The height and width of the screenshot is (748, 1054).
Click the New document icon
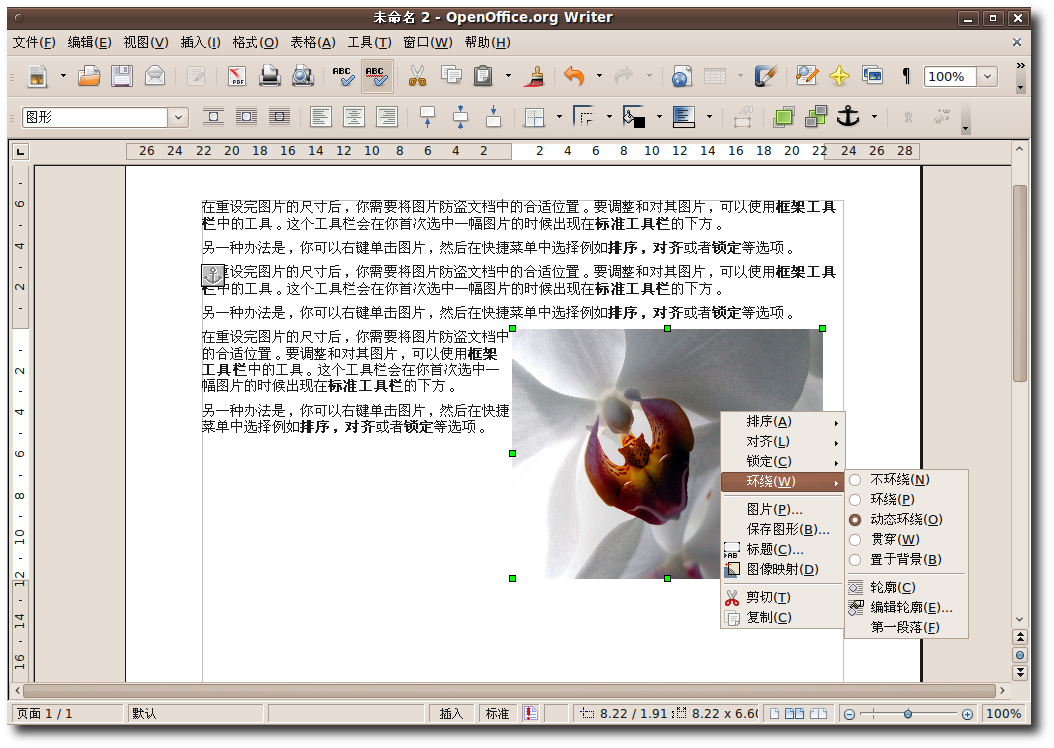tap(38, 76)
